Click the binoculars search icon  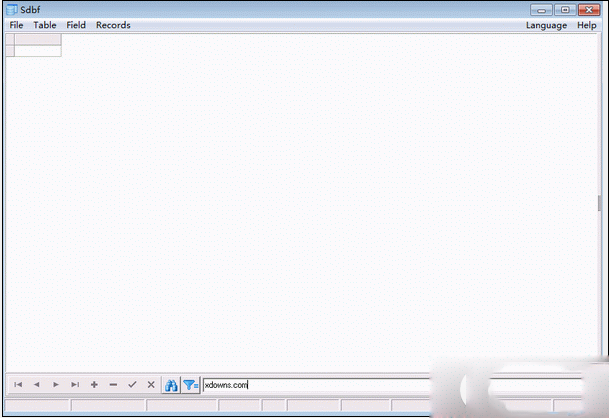click(x=171, y=384)
